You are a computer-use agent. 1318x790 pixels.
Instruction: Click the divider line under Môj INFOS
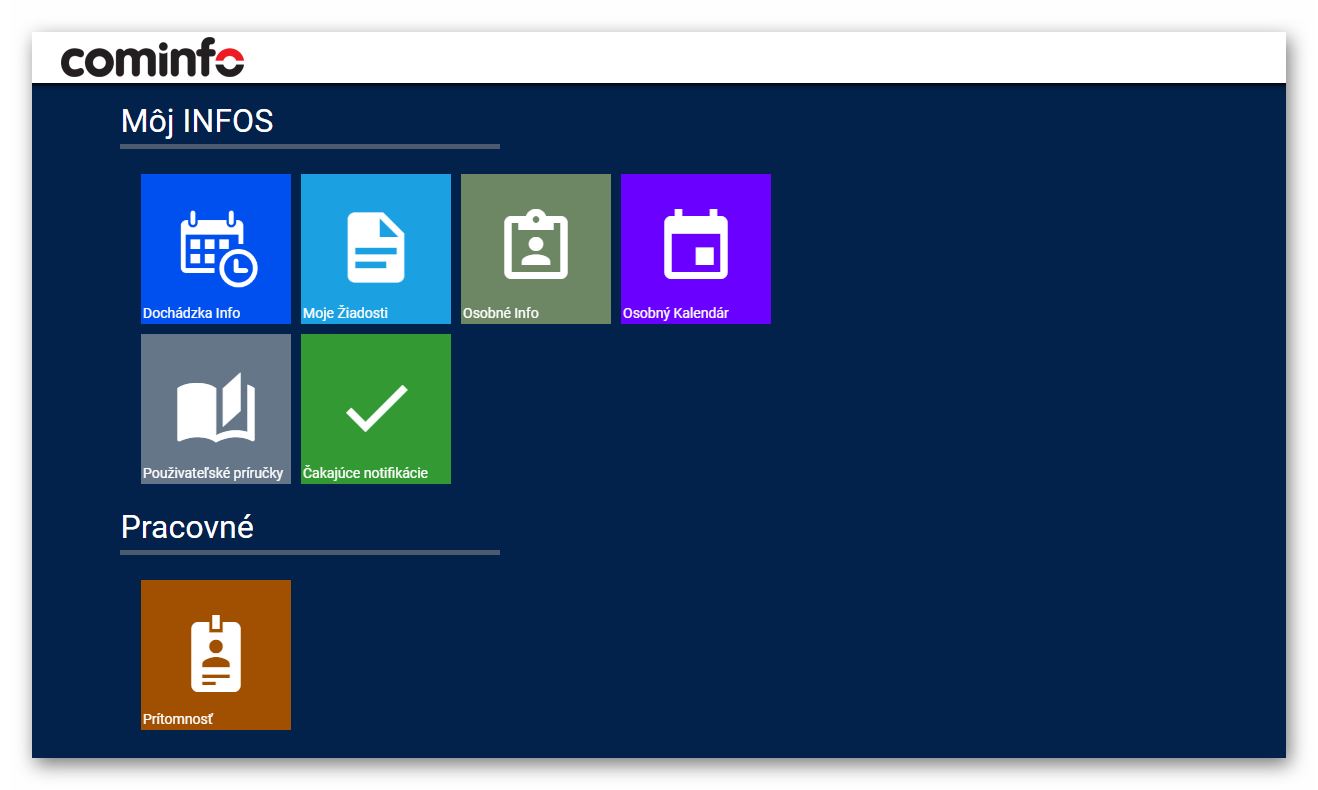pos(310,146)
